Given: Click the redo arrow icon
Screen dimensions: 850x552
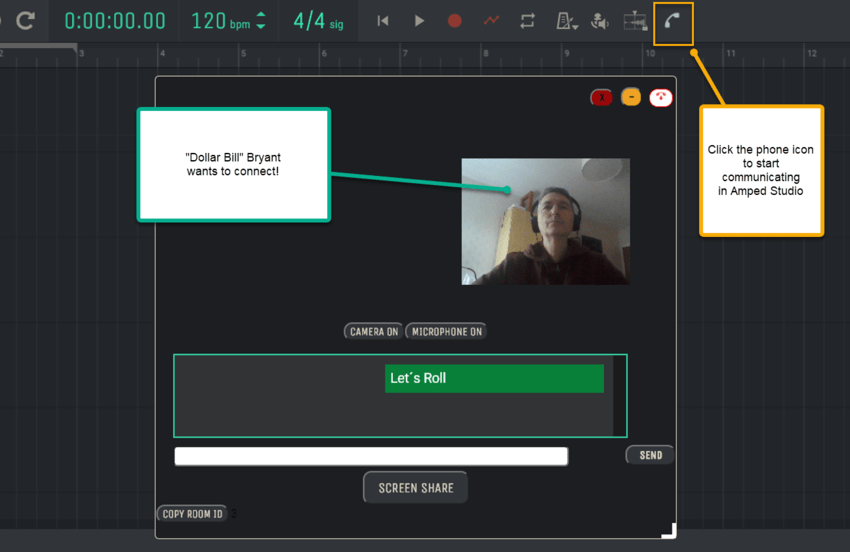Looking at the screenshot, I should point(25,21).
